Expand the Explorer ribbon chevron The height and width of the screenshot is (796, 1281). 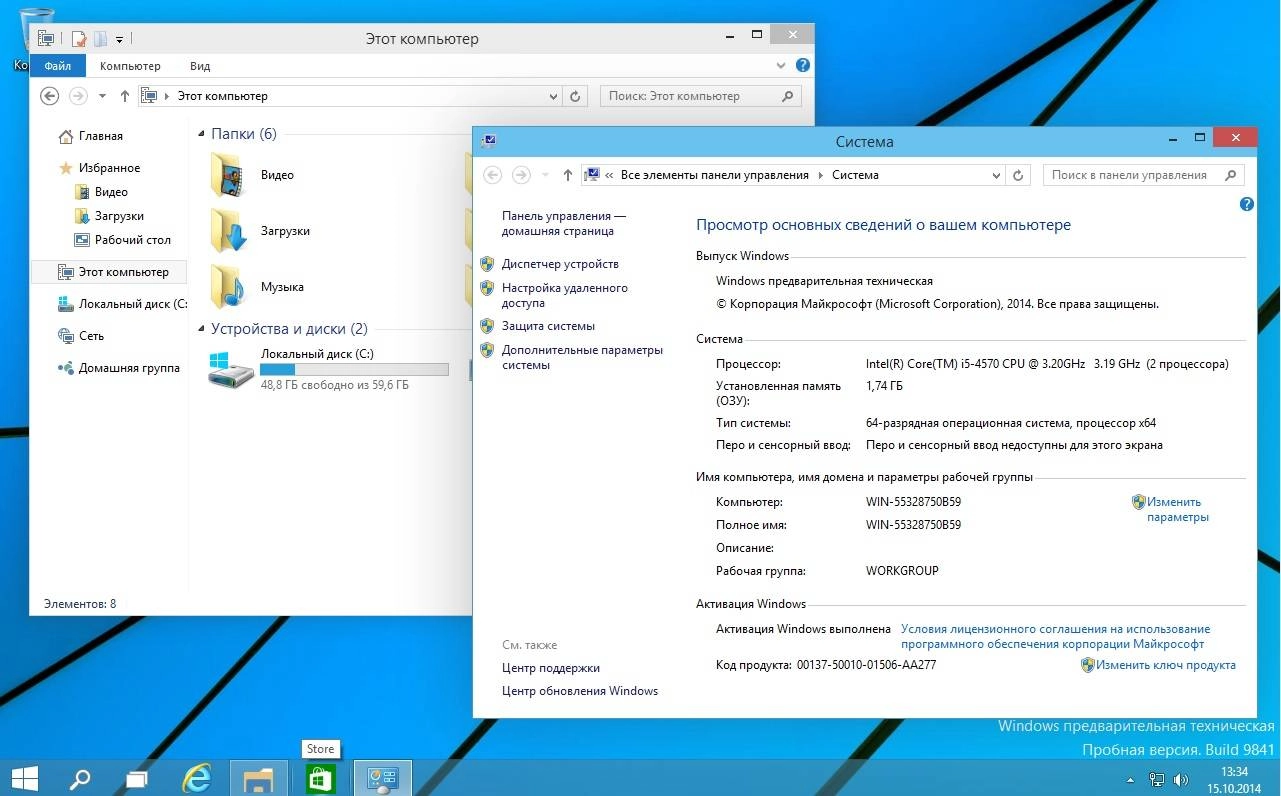(x=782, y=65)
